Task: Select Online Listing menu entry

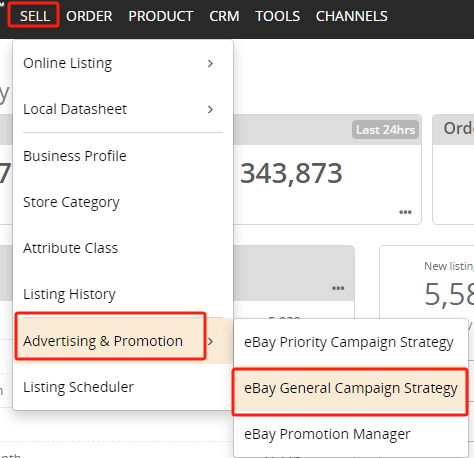Action: pyautogui.click(x=123, y=63)
